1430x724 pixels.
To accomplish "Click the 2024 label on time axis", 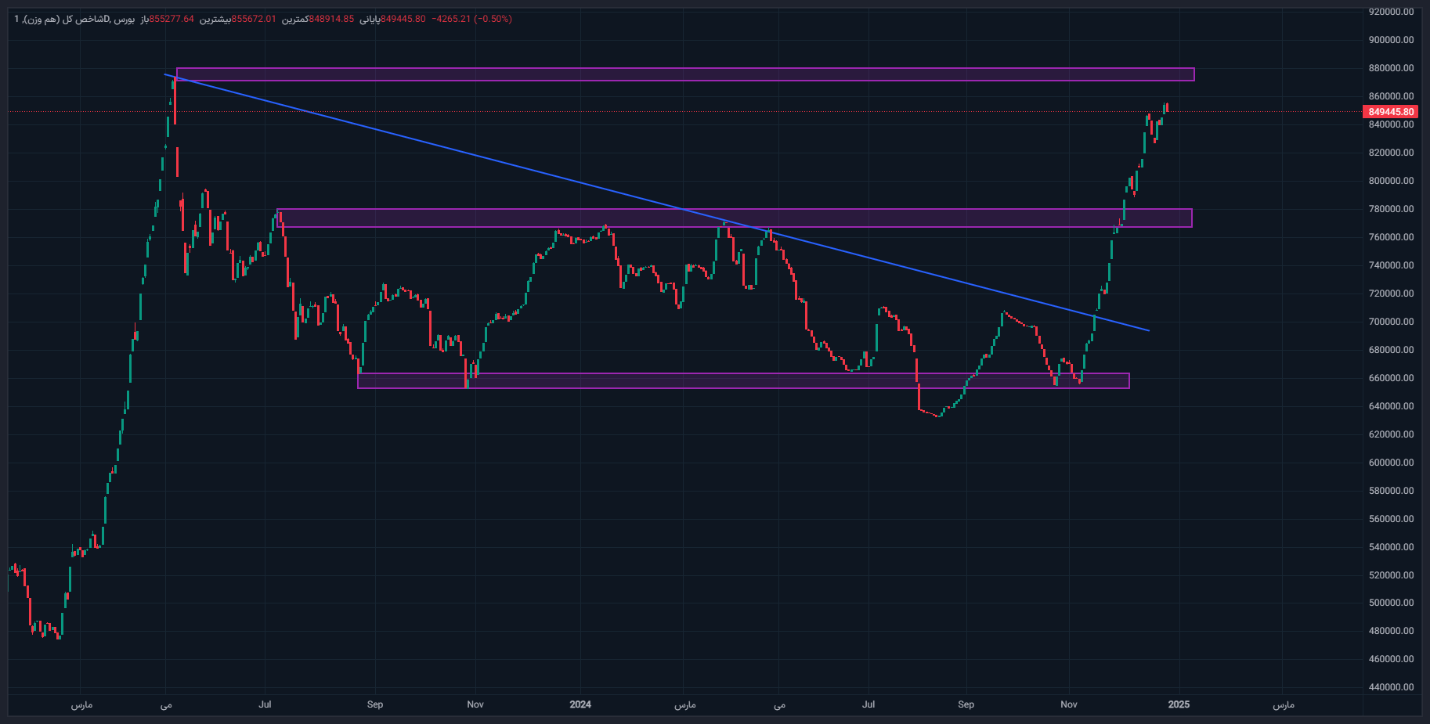I will click(x=581, y=705).
